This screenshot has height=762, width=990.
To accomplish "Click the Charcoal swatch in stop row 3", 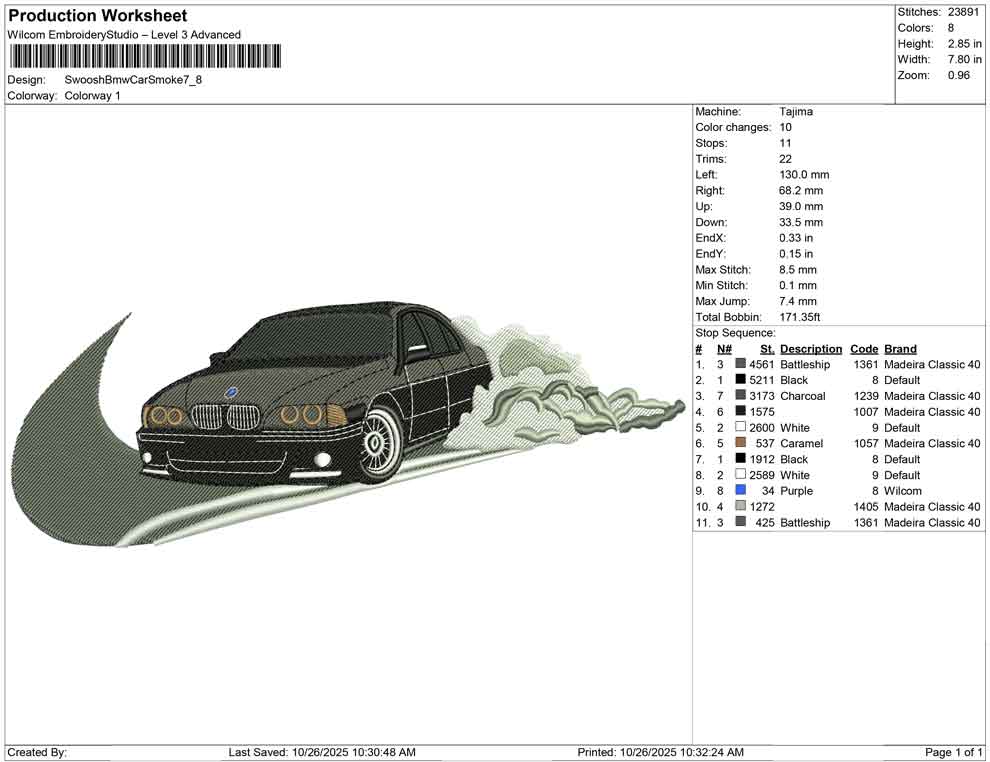I will pos(741,395).
